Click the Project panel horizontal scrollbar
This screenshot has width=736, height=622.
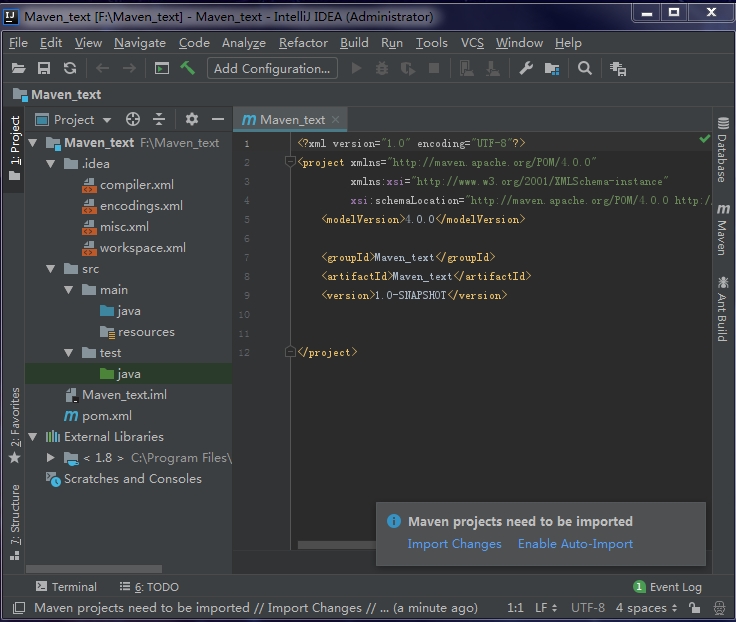(94, 568)
